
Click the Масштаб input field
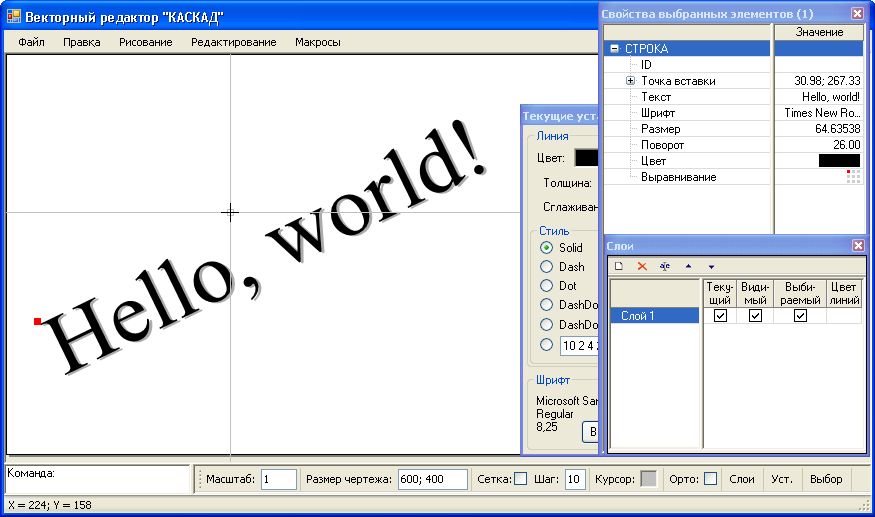point(279,479)
